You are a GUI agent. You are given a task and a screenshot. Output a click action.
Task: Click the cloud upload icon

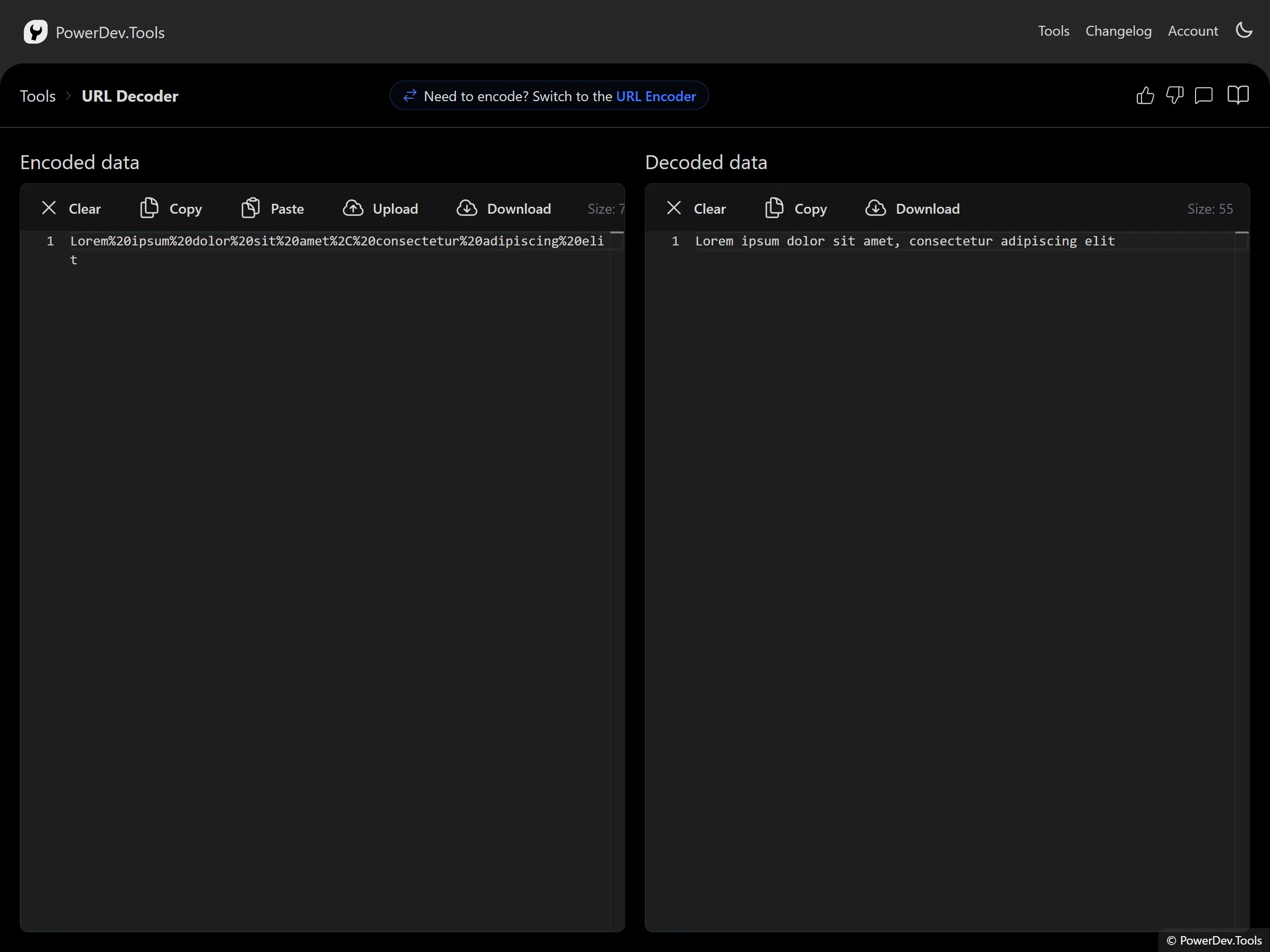(x=353, y=208)
